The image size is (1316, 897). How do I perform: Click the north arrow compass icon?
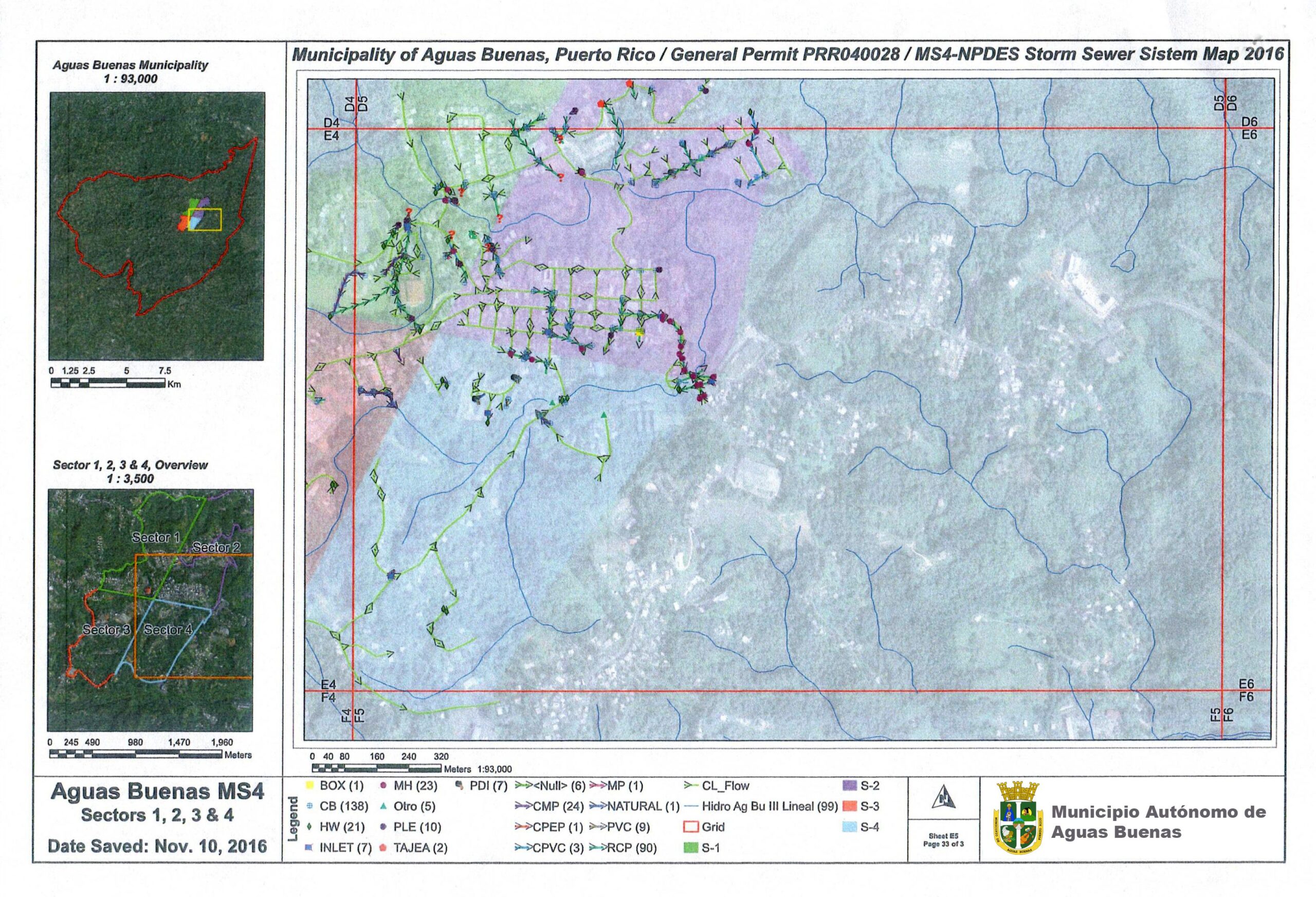click(943, 798)
